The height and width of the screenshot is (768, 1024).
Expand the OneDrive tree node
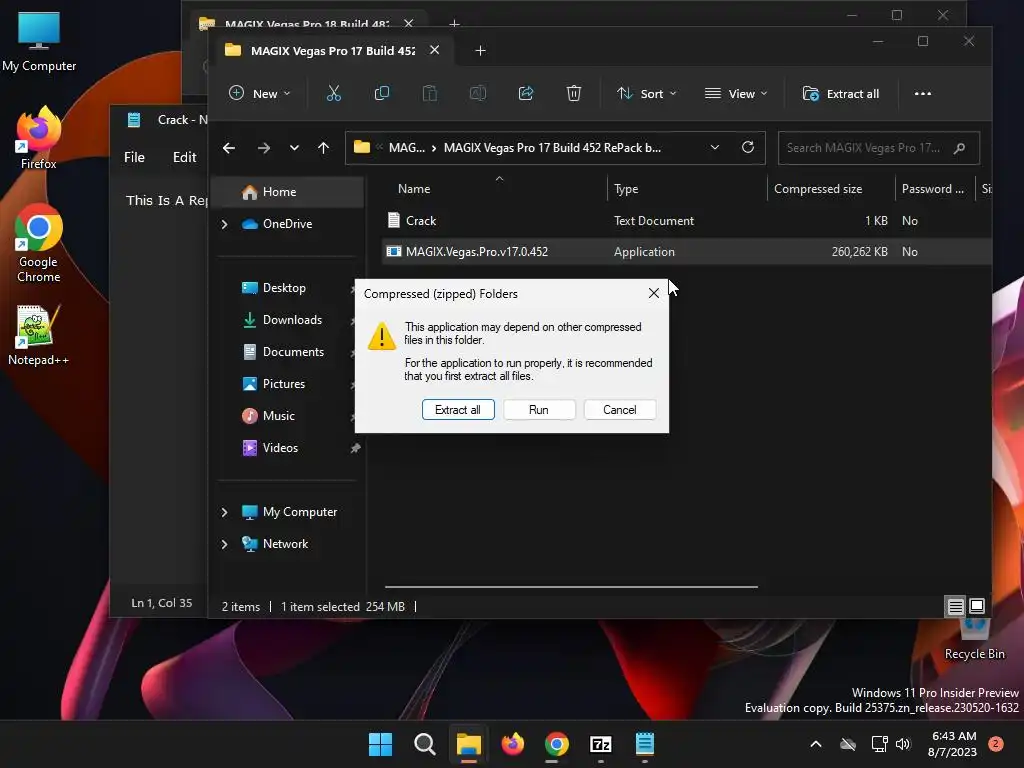point(225,224)
